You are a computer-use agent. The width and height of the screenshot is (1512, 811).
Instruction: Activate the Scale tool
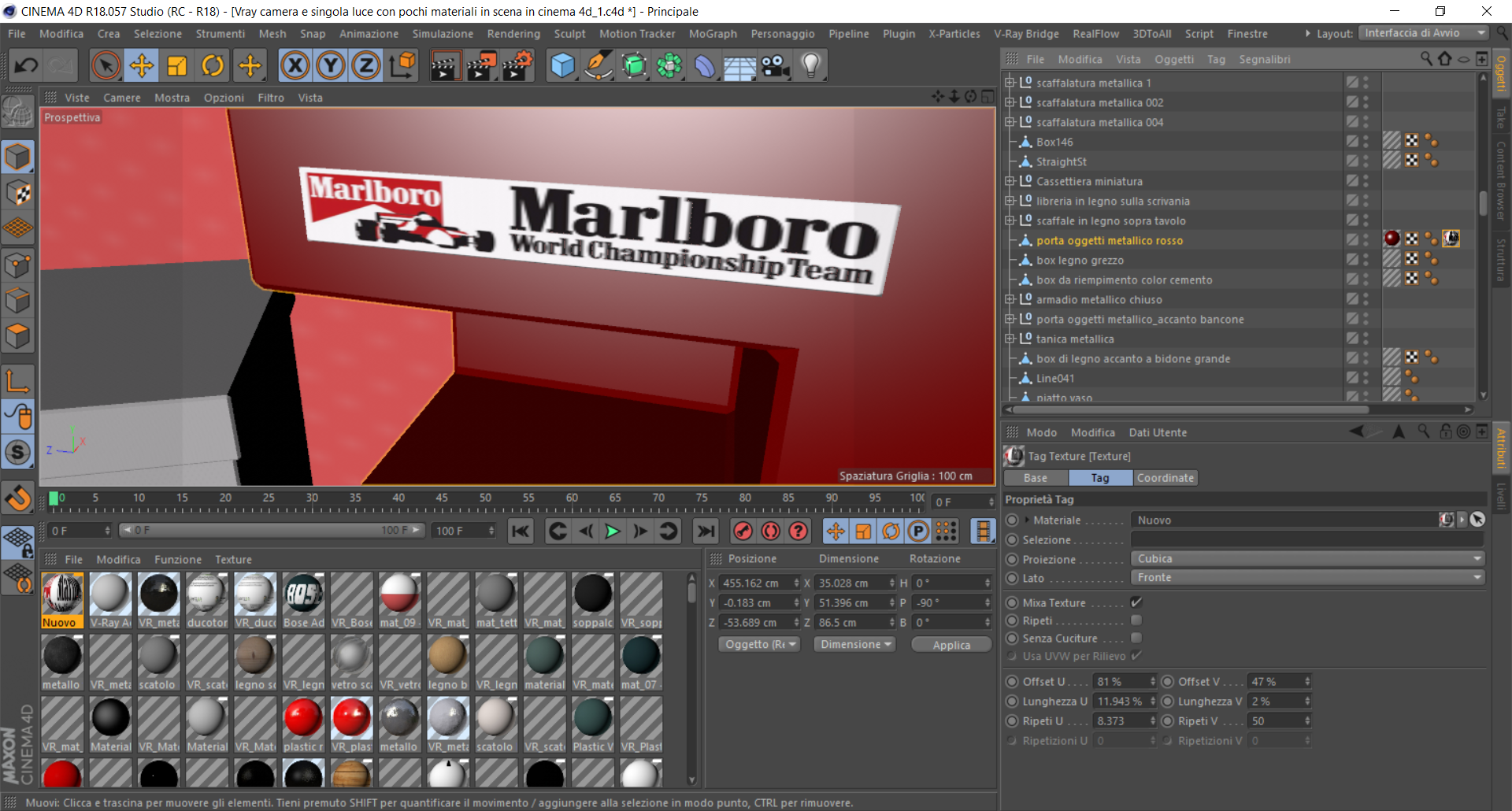tap(177, 65)
